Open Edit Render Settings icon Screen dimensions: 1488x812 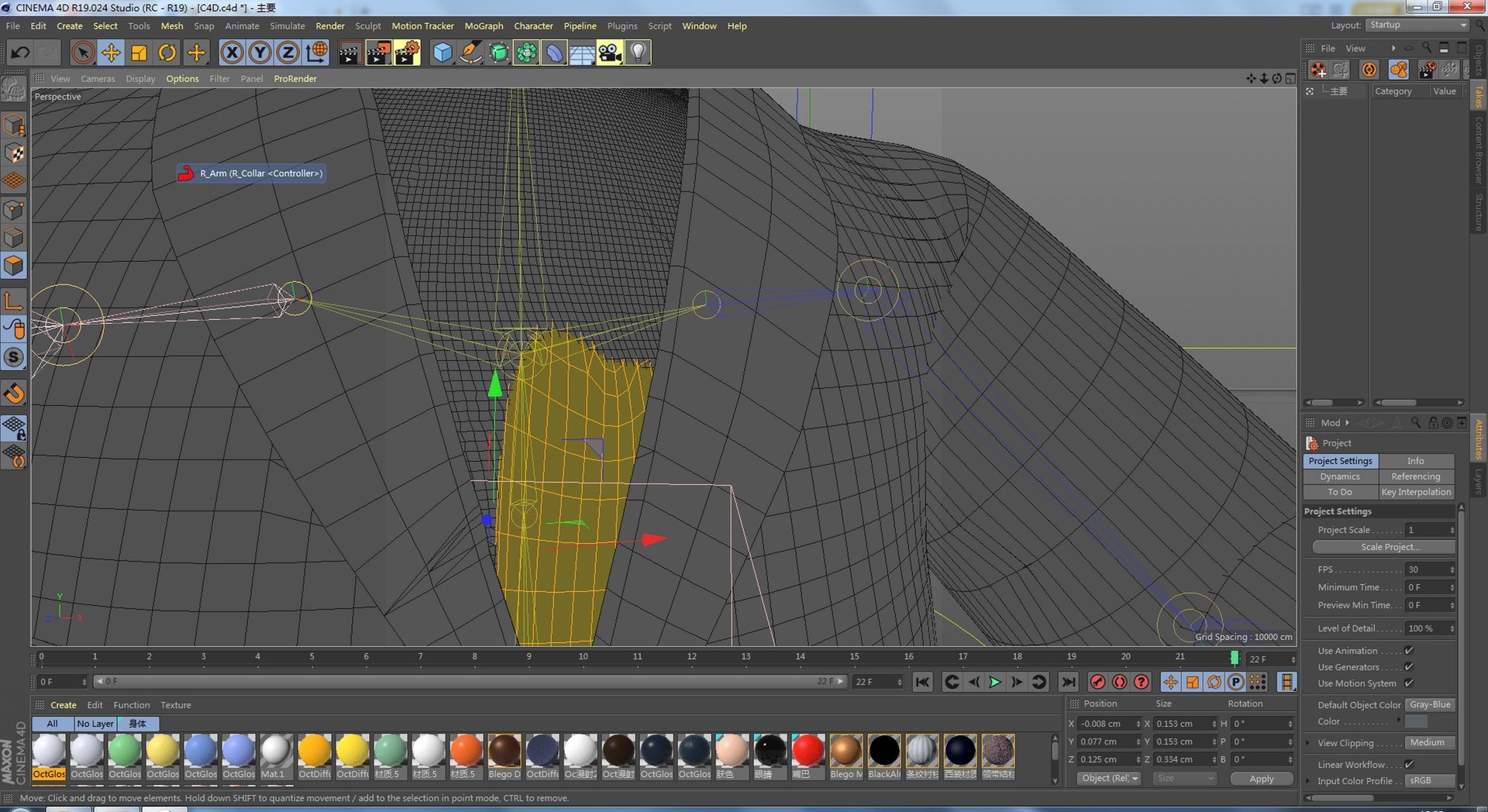pyautogui.click(x=407, y=53)
